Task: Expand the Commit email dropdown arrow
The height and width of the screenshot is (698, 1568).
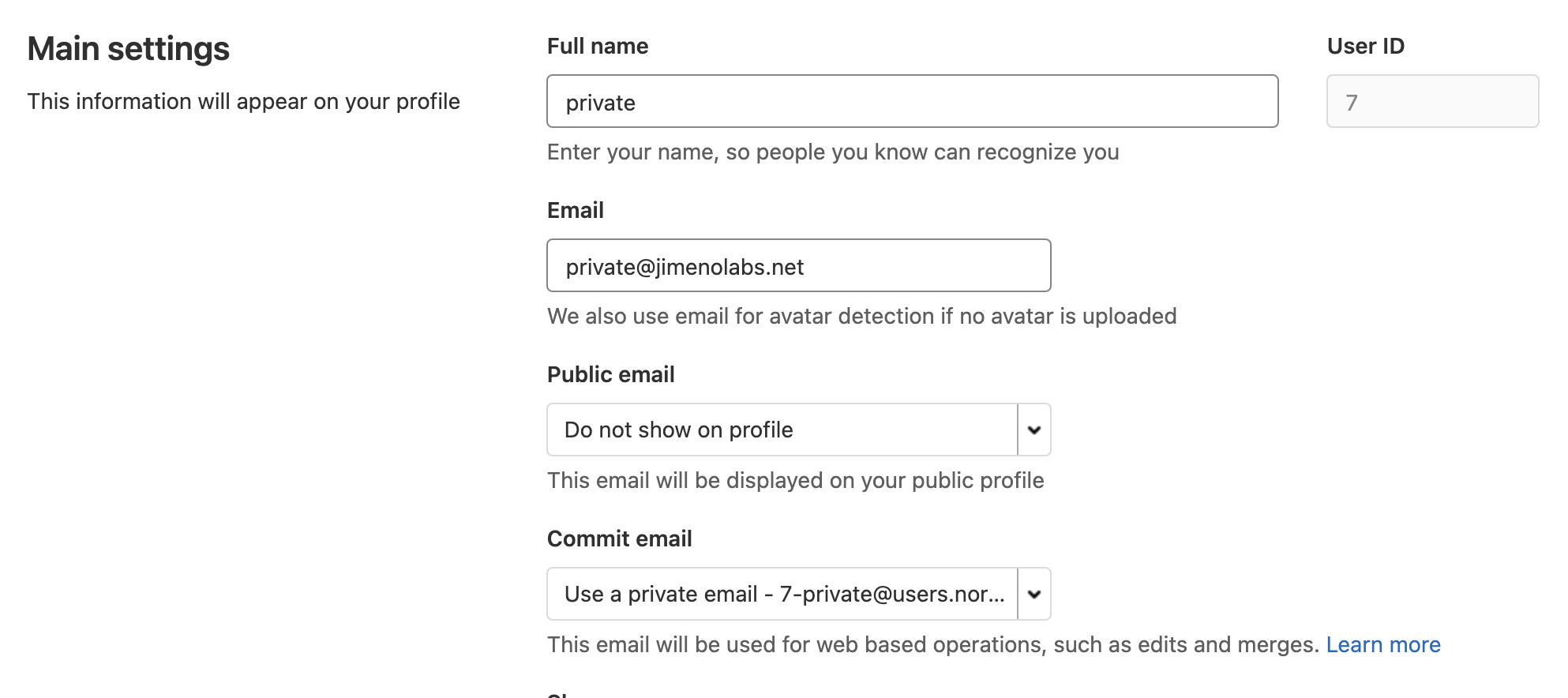Action: click(1034, 594)
